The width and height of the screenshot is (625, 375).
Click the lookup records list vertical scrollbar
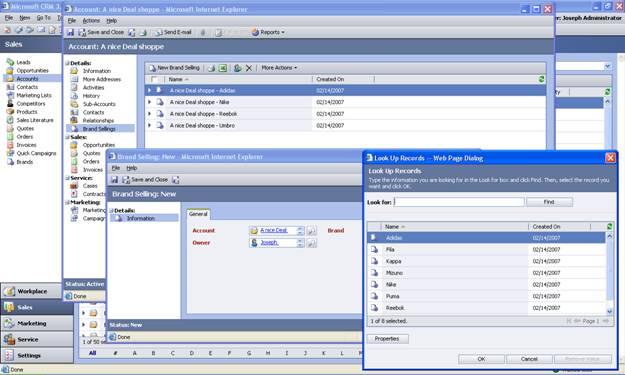click(x=609, y=273)
